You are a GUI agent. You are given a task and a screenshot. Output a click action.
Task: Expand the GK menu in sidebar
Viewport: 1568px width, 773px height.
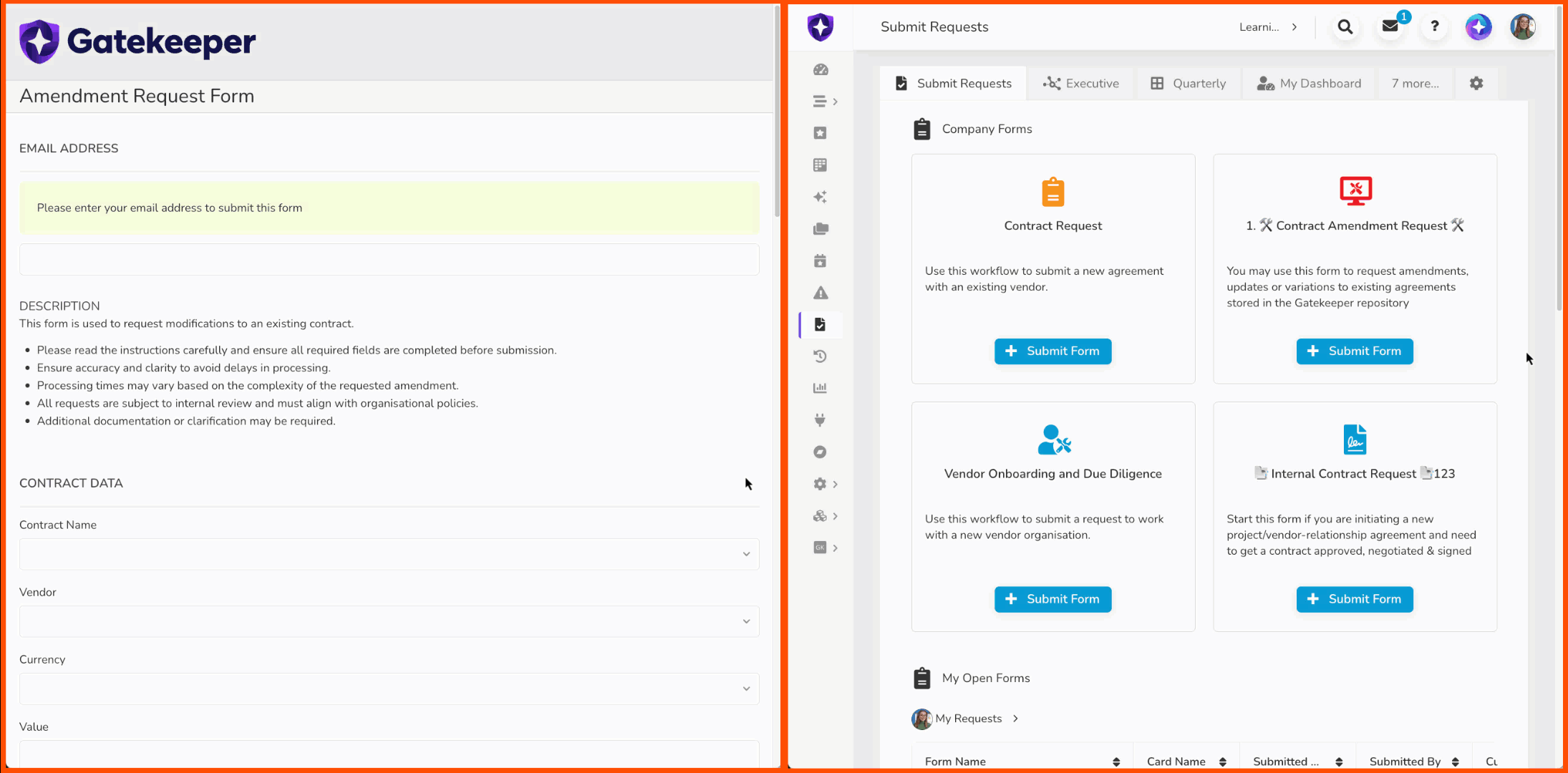tap(826, 548)
